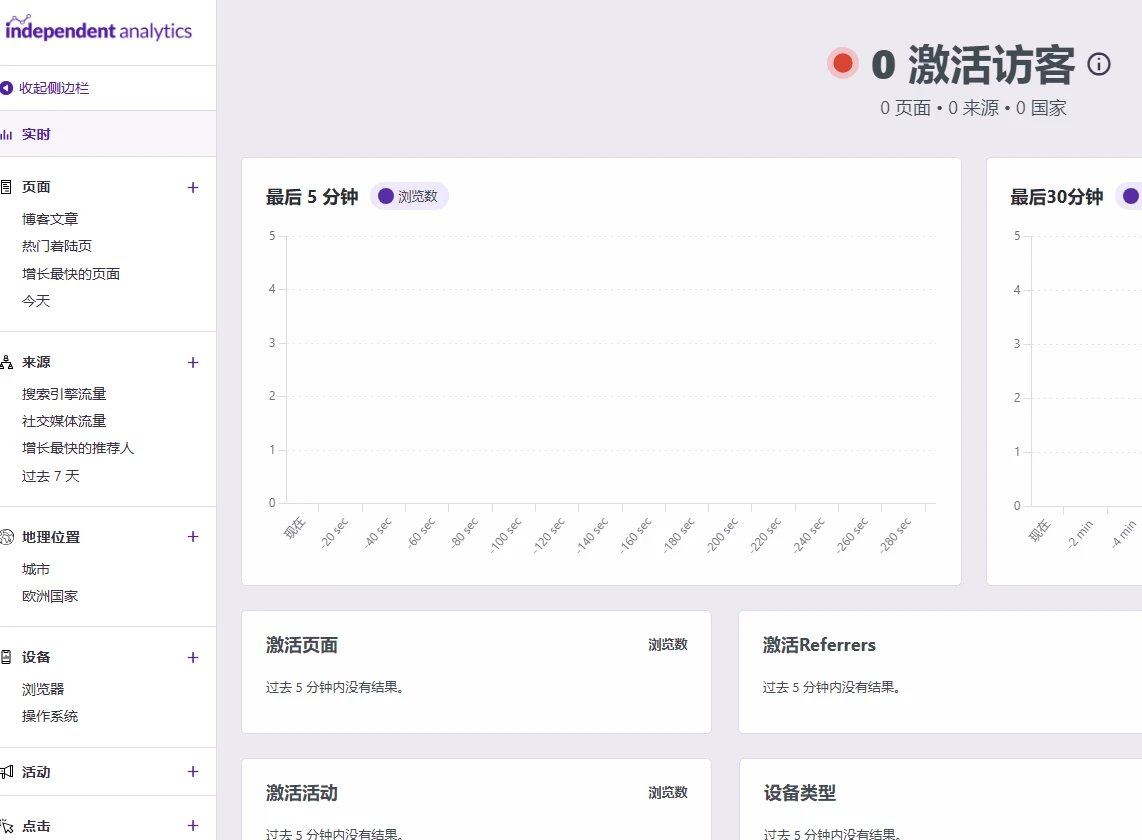The image size is (1142, 840).
Task: Click the live red dot indicator
Action: click(843, 62)
